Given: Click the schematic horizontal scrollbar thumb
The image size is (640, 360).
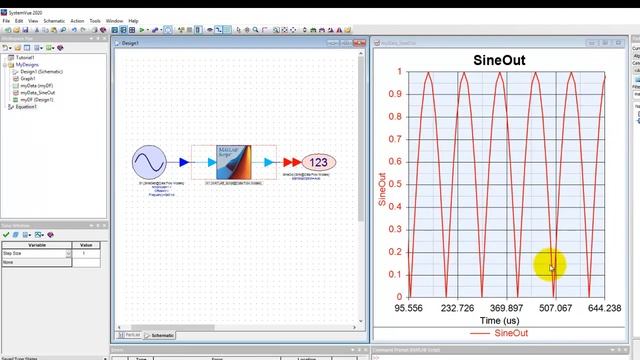Looking at the screenshot, I should [173, 327].
